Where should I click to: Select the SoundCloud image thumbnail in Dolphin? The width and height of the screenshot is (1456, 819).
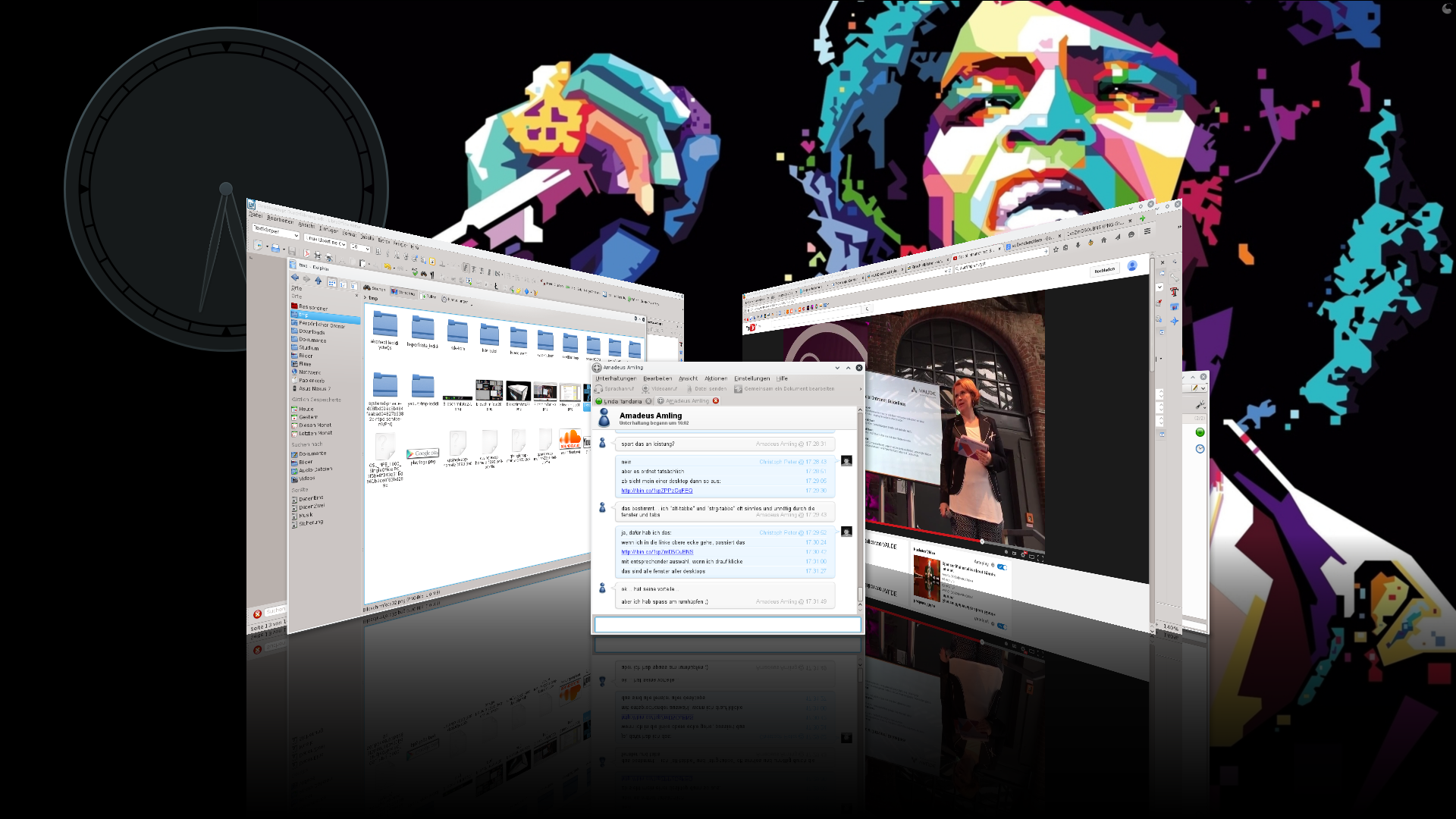pos(570,440)
